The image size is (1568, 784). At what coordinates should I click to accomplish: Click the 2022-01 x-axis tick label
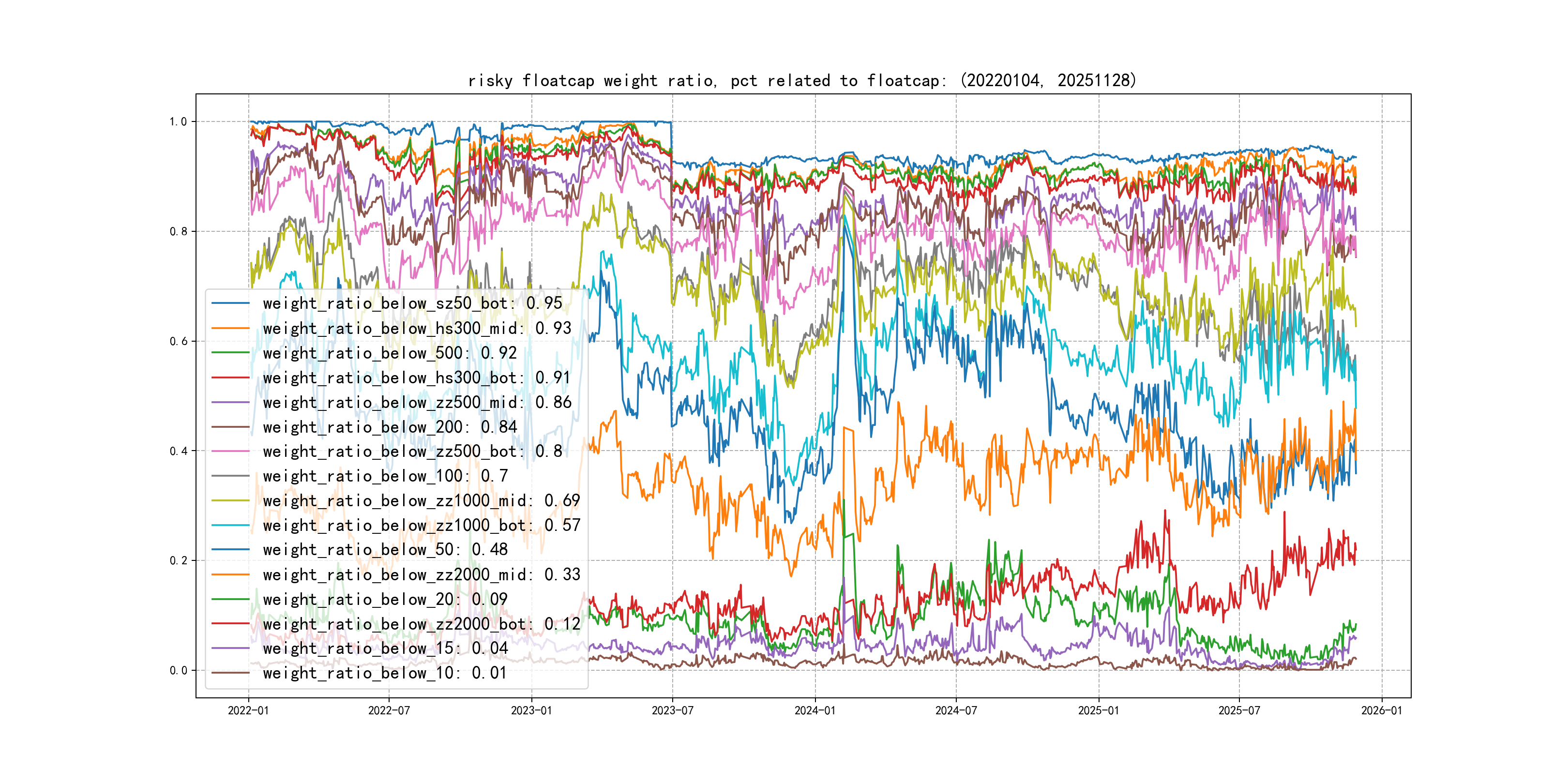(248, 710)
